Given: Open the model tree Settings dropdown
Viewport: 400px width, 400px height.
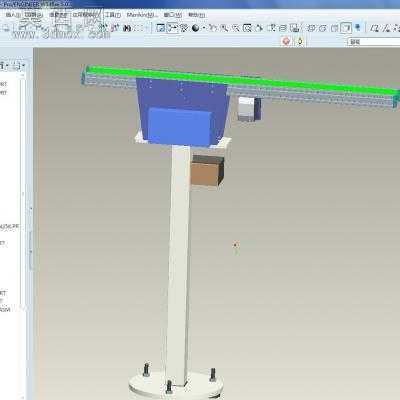Looking at the screenshot, I should coord(18,66).
